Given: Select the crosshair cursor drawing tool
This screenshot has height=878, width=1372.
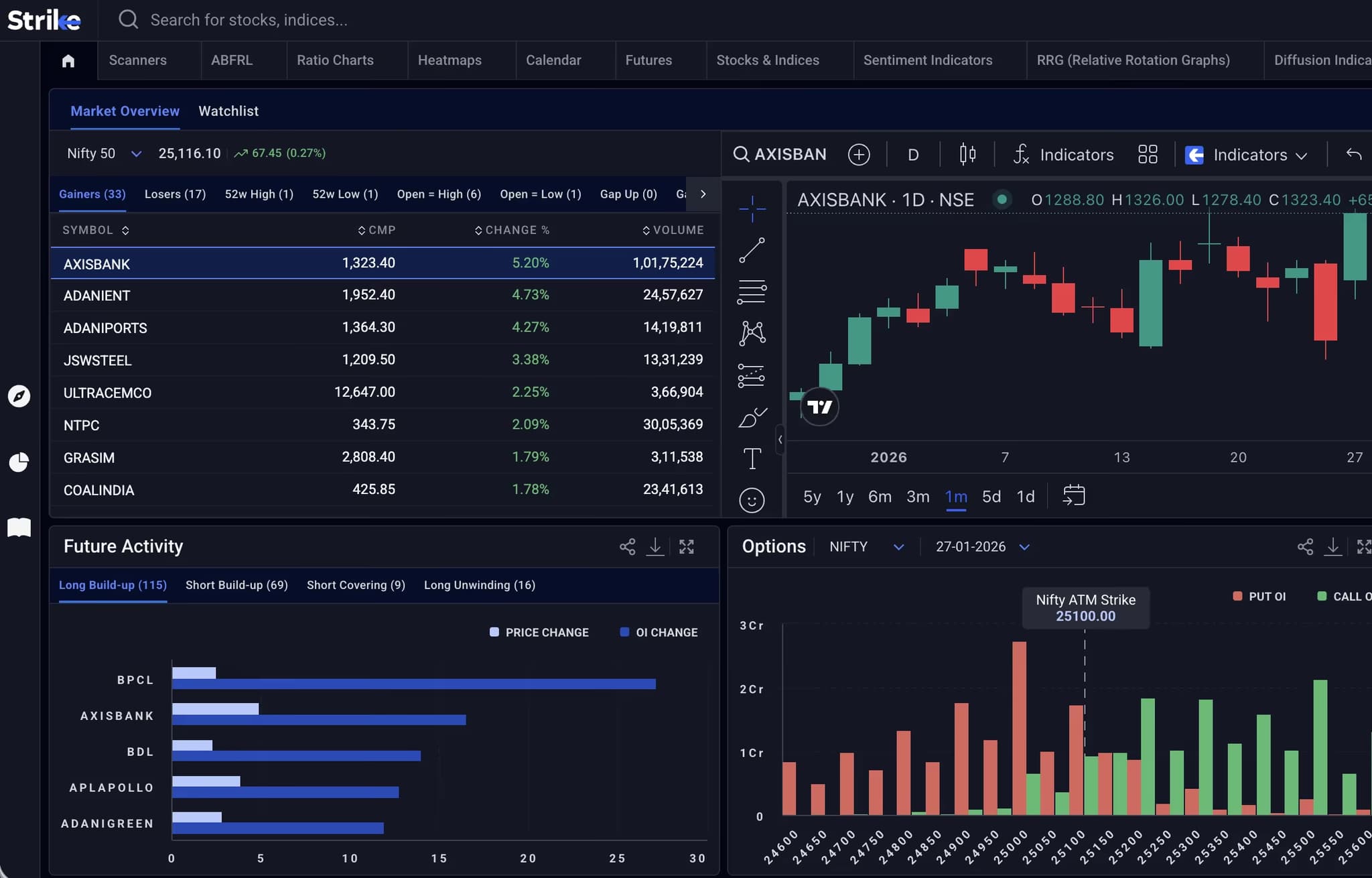Looking at the screenshot, I should pyautogui.click(x=752, y=208).
